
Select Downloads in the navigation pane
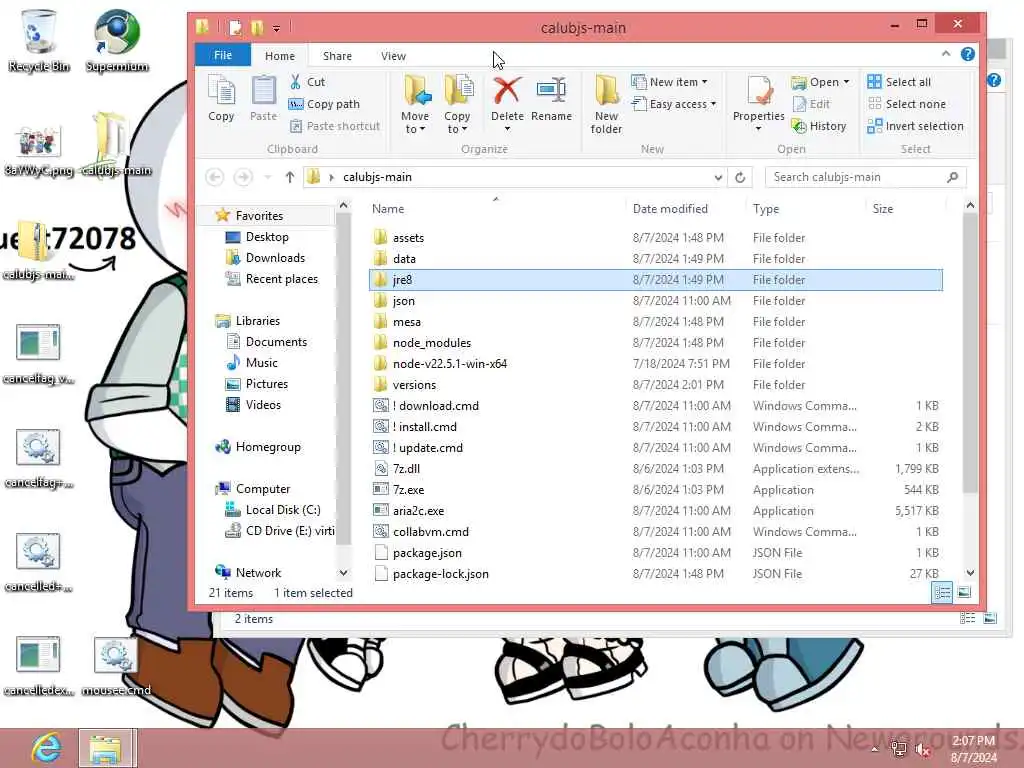point(266,258)
